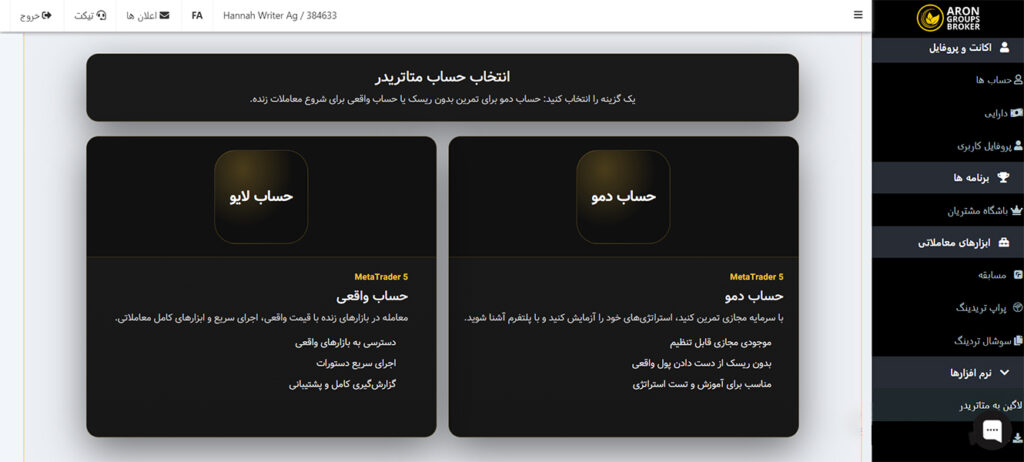
Task: Click the حساب واقعی heading
Action: [372, 296]
